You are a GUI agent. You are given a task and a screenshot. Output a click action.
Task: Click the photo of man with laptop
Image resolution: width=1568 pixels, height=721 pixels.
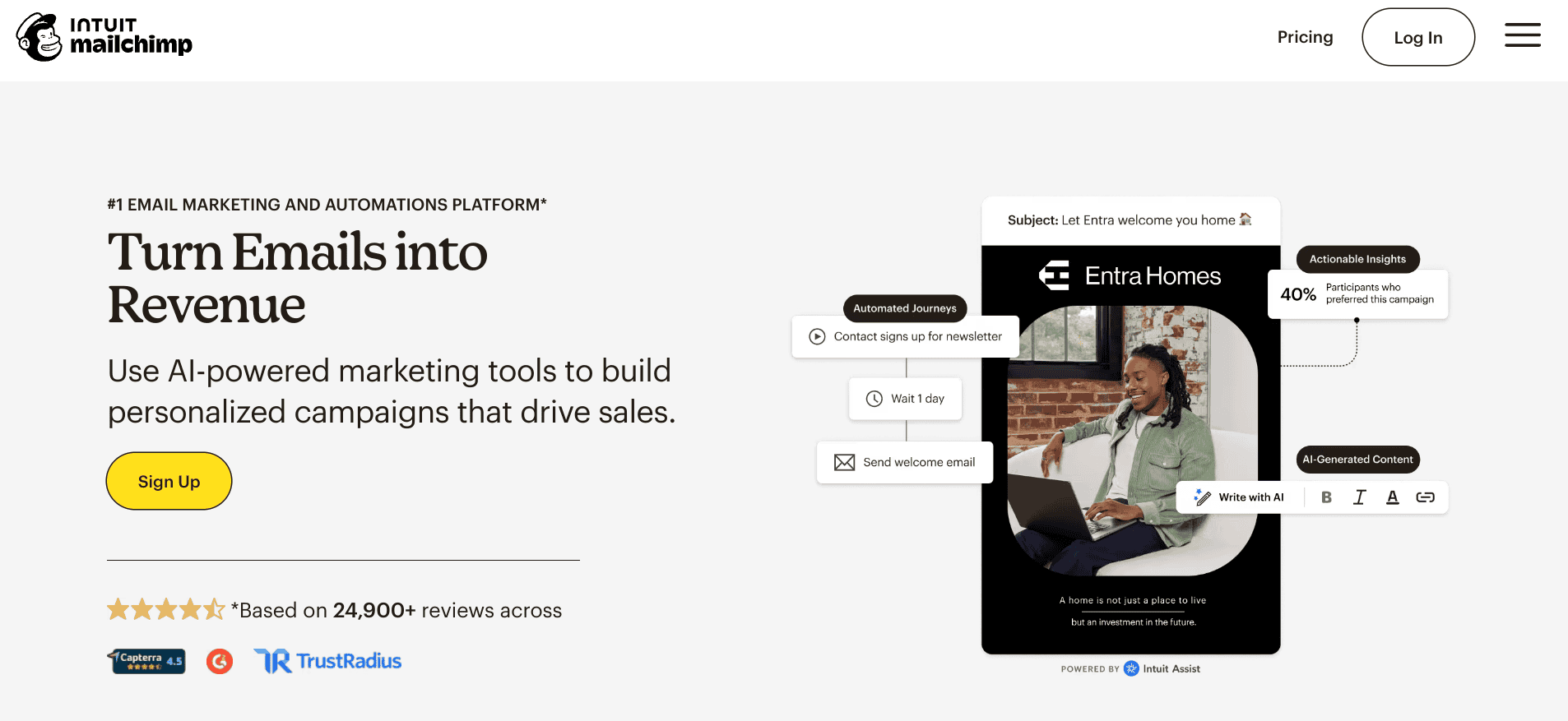tap(1132, 441)
